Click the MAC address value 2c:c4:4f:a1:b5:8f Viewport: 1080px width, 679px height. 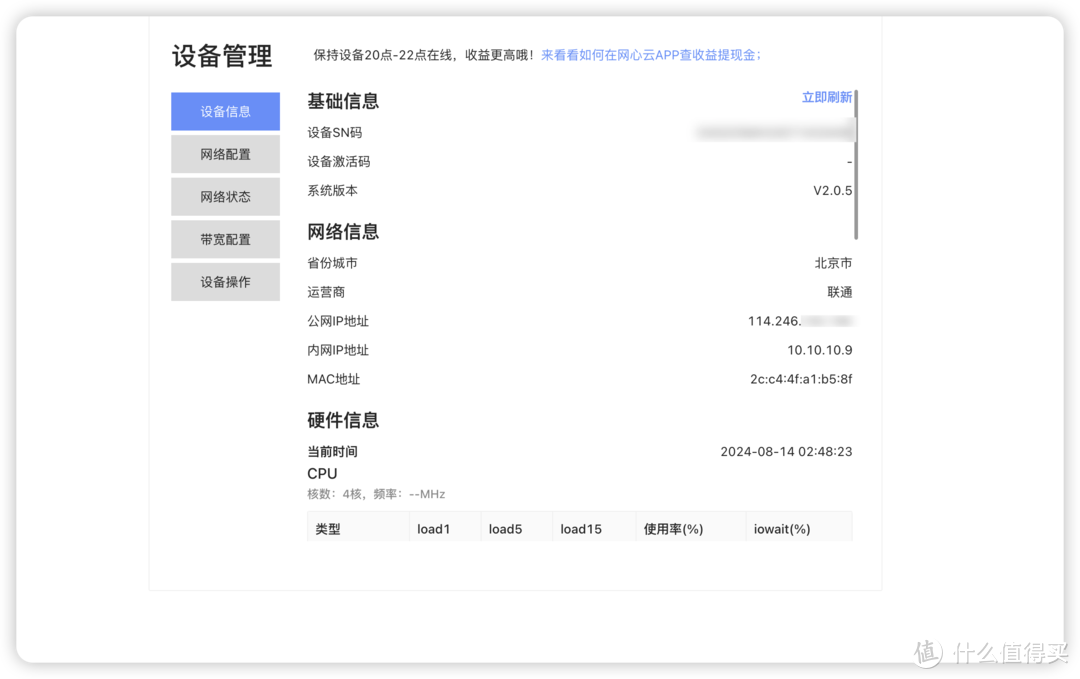[800, 379]
